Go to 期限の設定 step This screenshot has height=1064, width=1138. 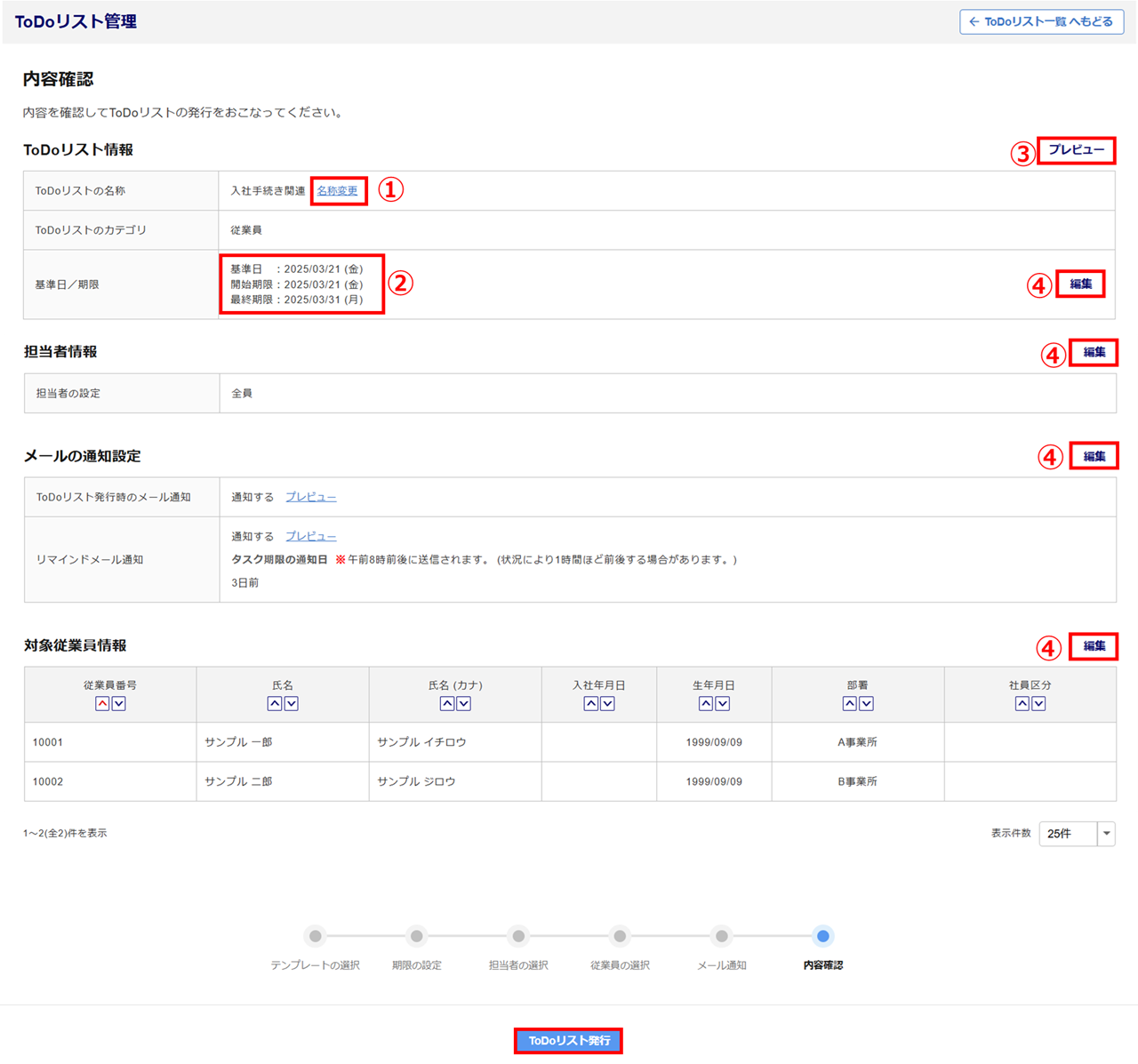[416, 936]
